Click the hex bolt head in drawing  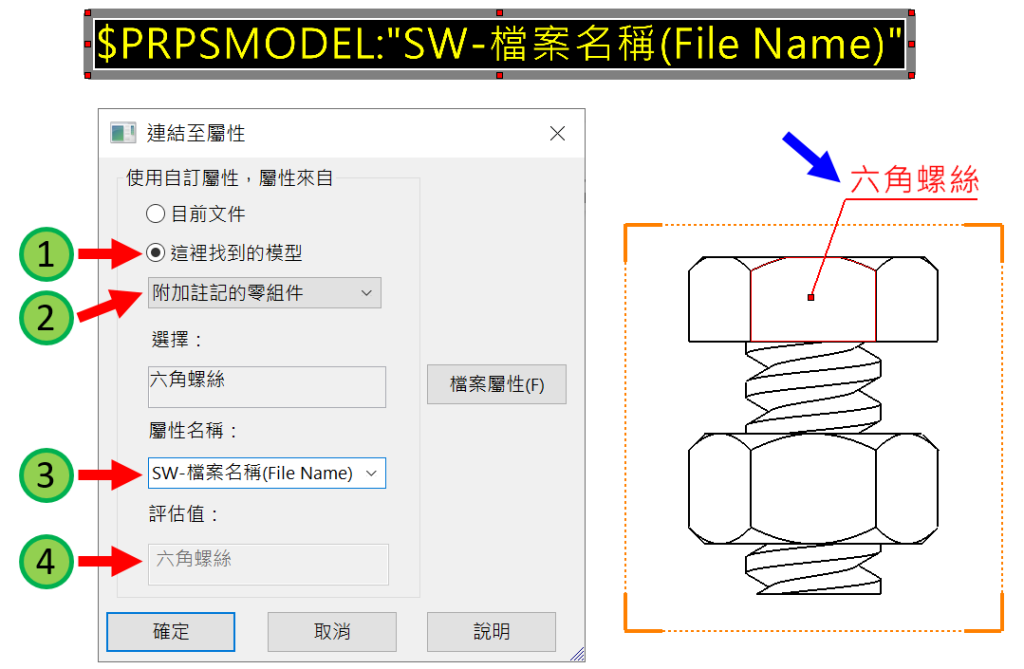[x=813, y=299]
